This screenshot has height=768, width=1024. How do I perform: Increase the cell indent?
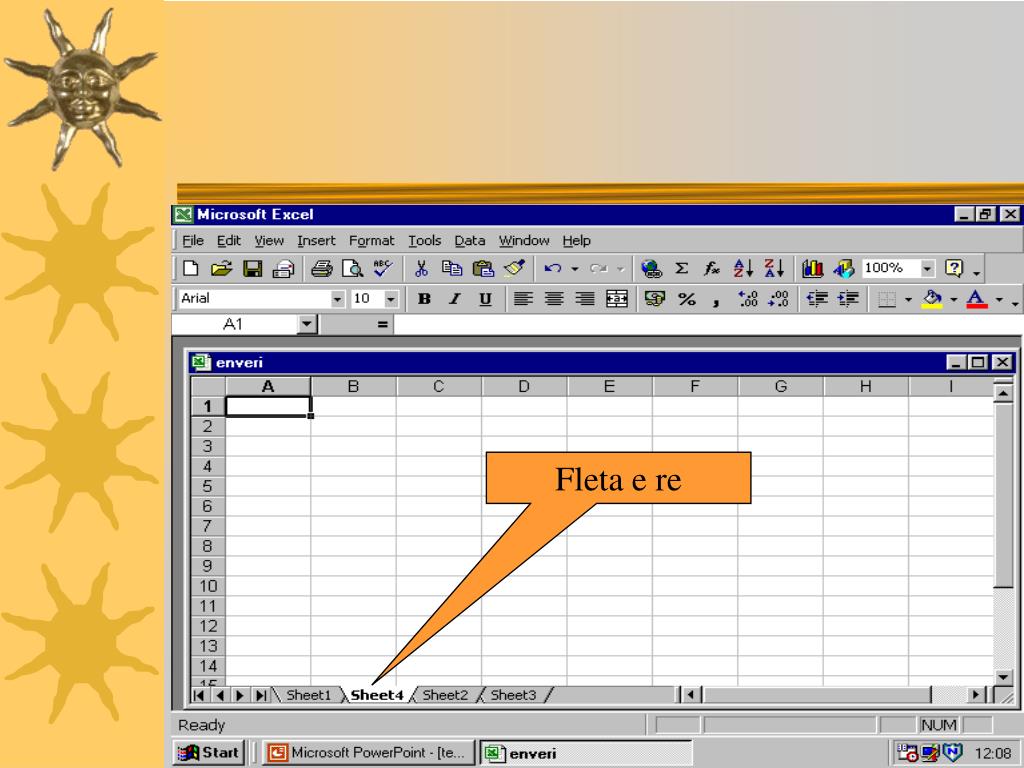(848, 299)
